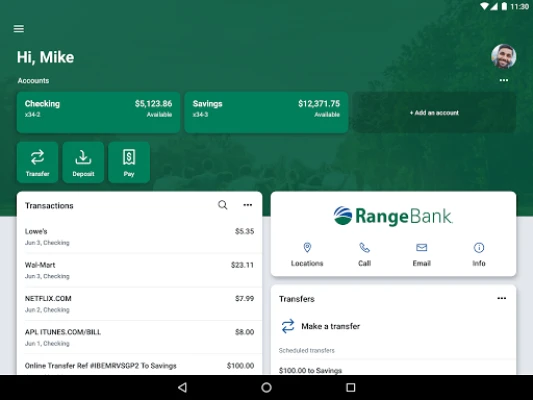Tap the Android back navigation button

[x=183, y=387]
